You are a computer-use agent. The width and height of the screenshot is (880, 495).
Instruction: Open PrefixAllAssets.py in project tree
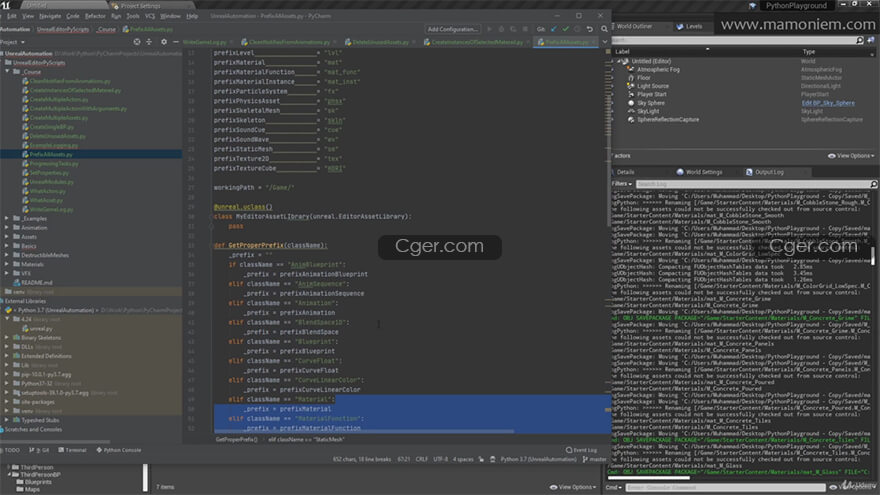[x=51, y=154]
